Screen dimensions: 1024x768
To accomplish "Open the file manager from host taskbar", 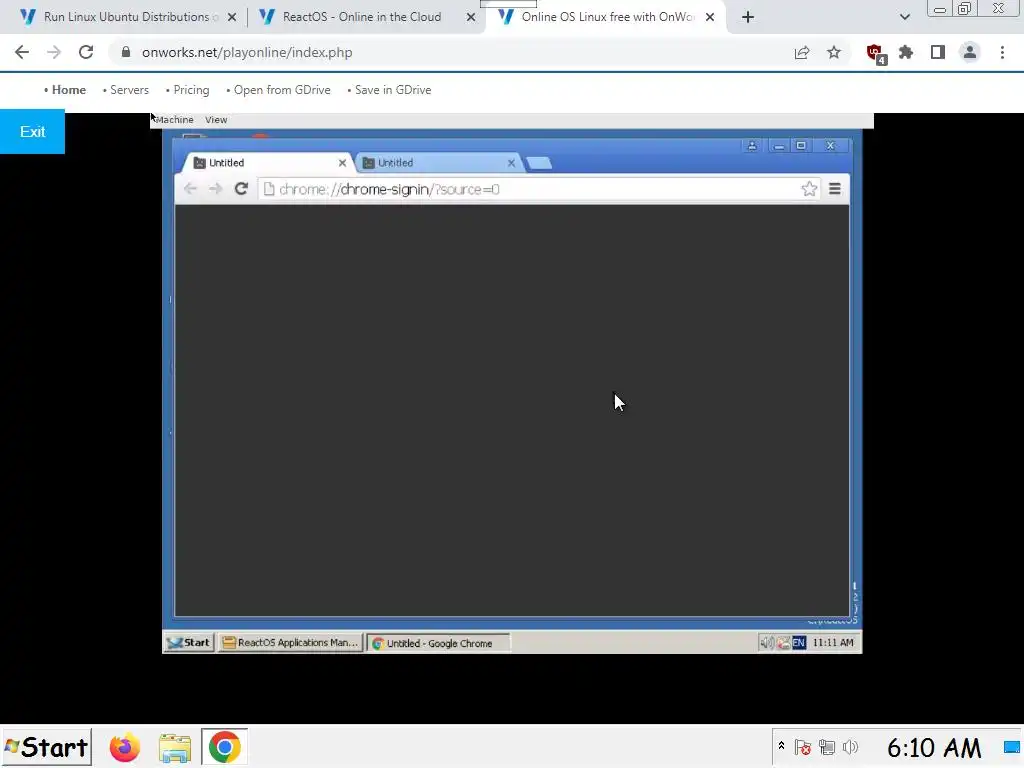I will point(174,748).
